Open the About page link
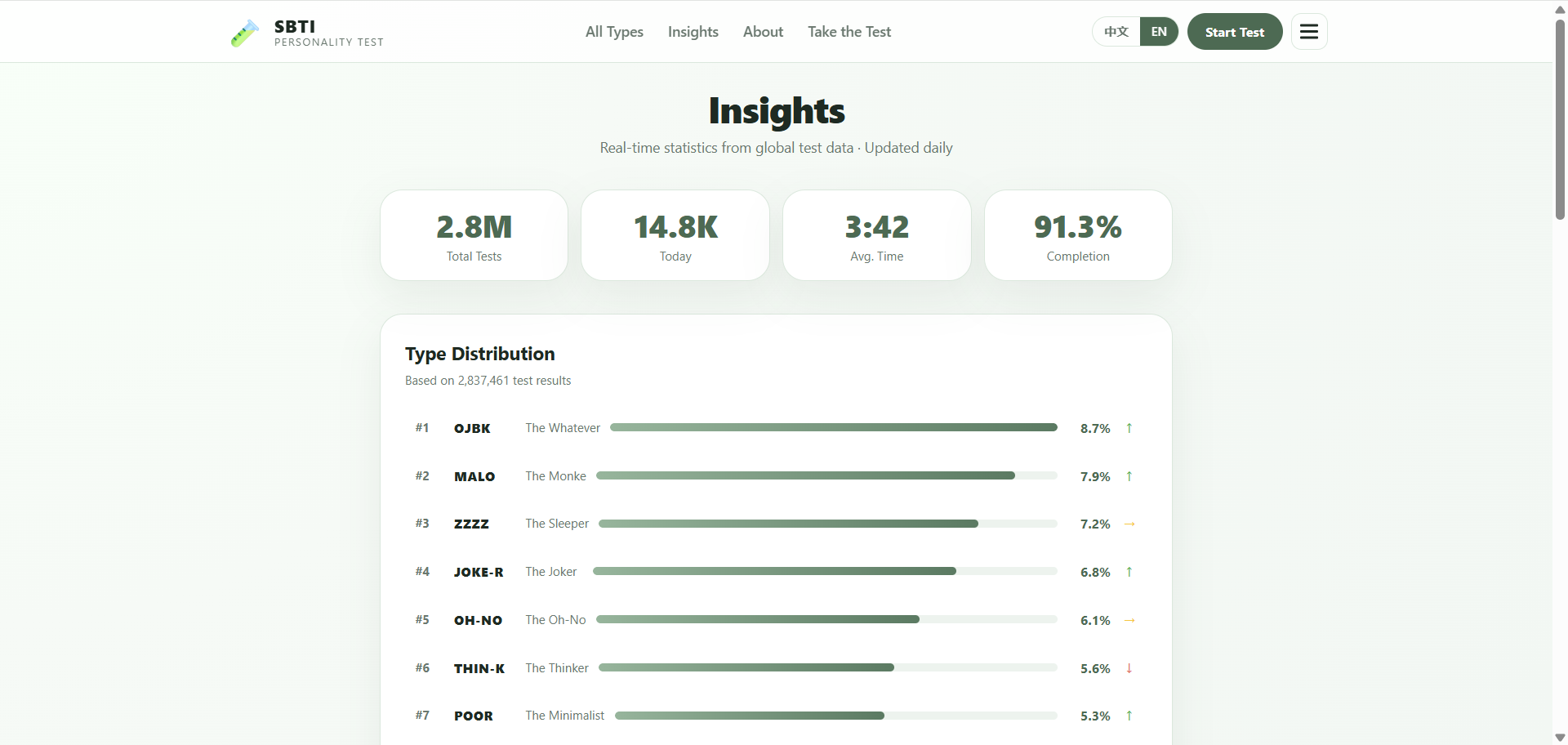The height and width of the screenshot is (745, 1568). tap(763, 32)
